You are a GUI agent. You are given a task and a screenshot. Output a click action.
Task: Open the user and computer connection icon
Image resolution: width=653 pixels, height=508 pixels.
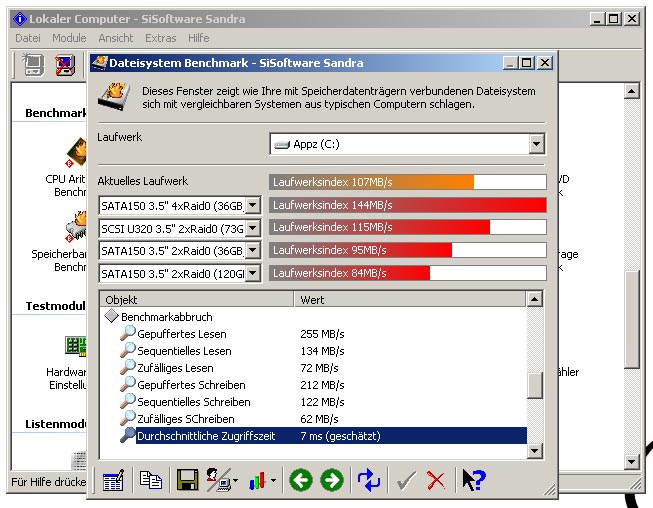(219, 480)
